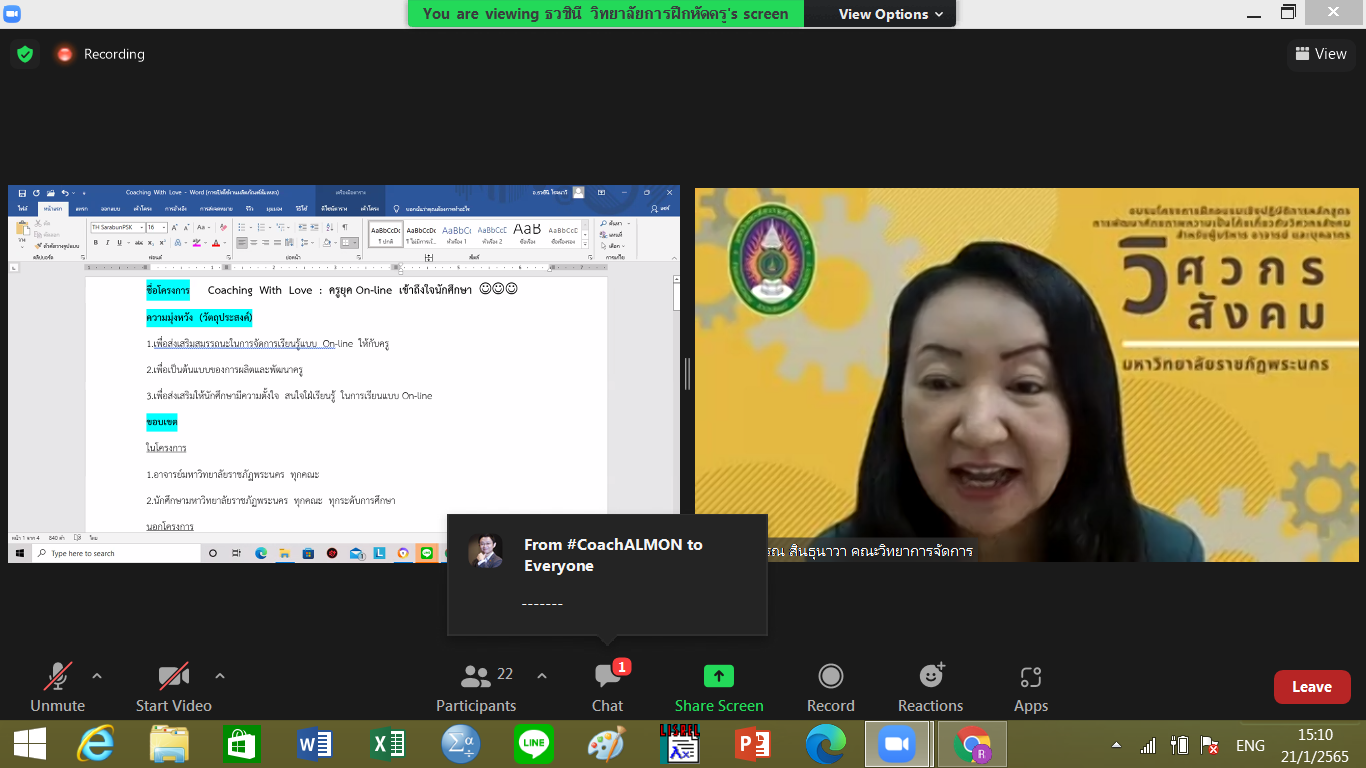Launch the LINE app in the taskbar
Viewport: 1366px width, 768px height.
(x=534, y=745)
